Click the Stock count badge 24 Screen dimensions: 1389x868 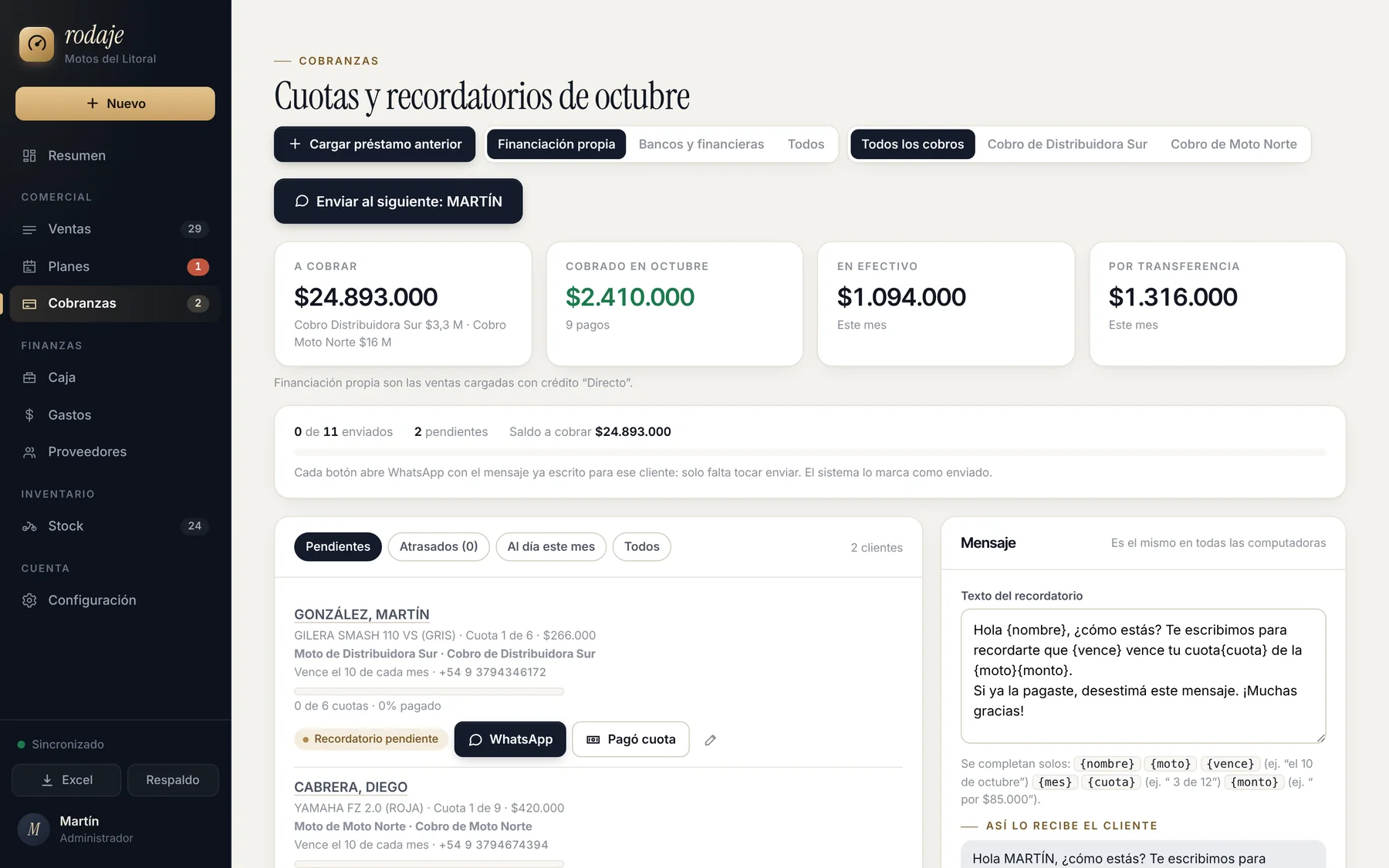[194, 526]
